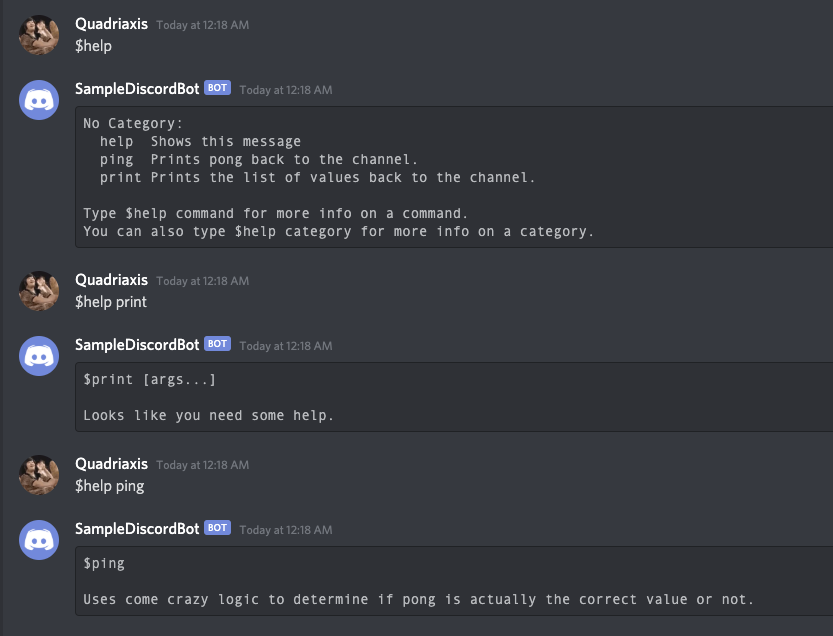Click the bot avatar next to the $print response
Image resolution: width=833 pixels, height=636 pixels.
[38, 357]
